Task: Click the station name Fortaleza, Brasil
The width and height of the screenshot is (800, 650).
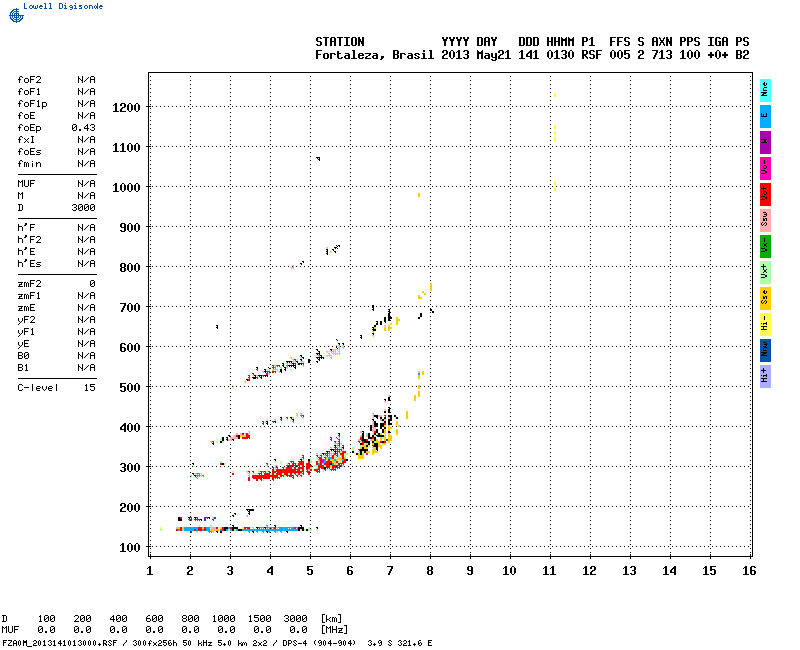Action: pyautogui.click(x=374, y=55)
